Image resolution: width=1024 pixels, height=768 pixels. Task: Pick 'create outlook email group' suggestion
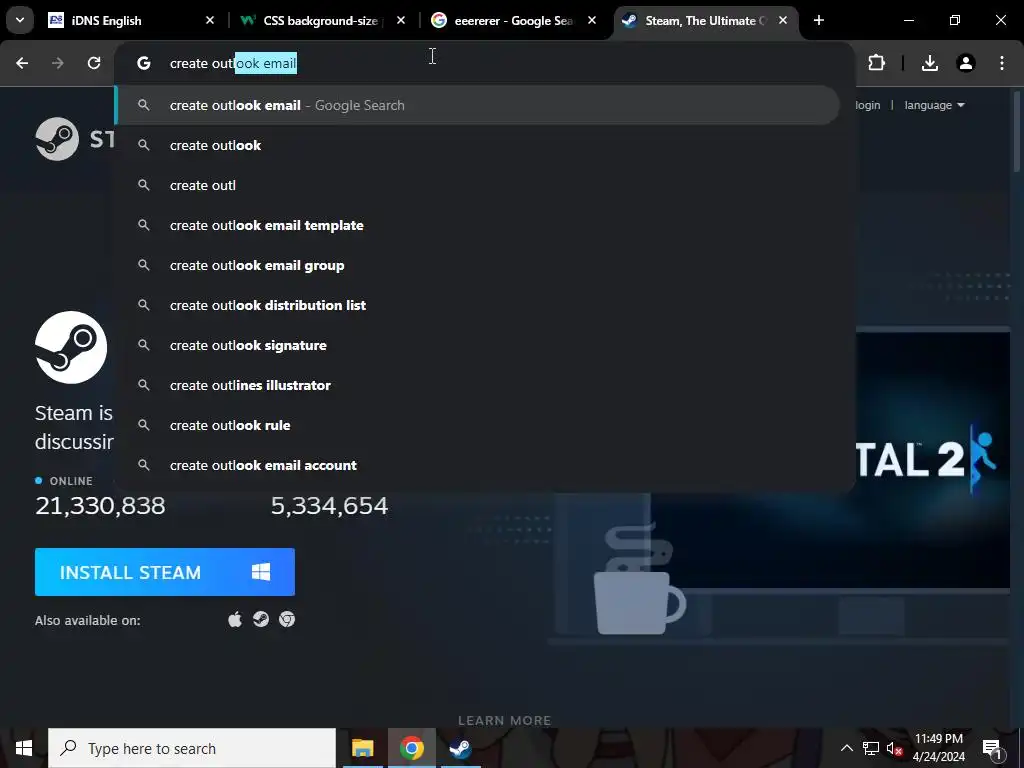coord(478,265)
